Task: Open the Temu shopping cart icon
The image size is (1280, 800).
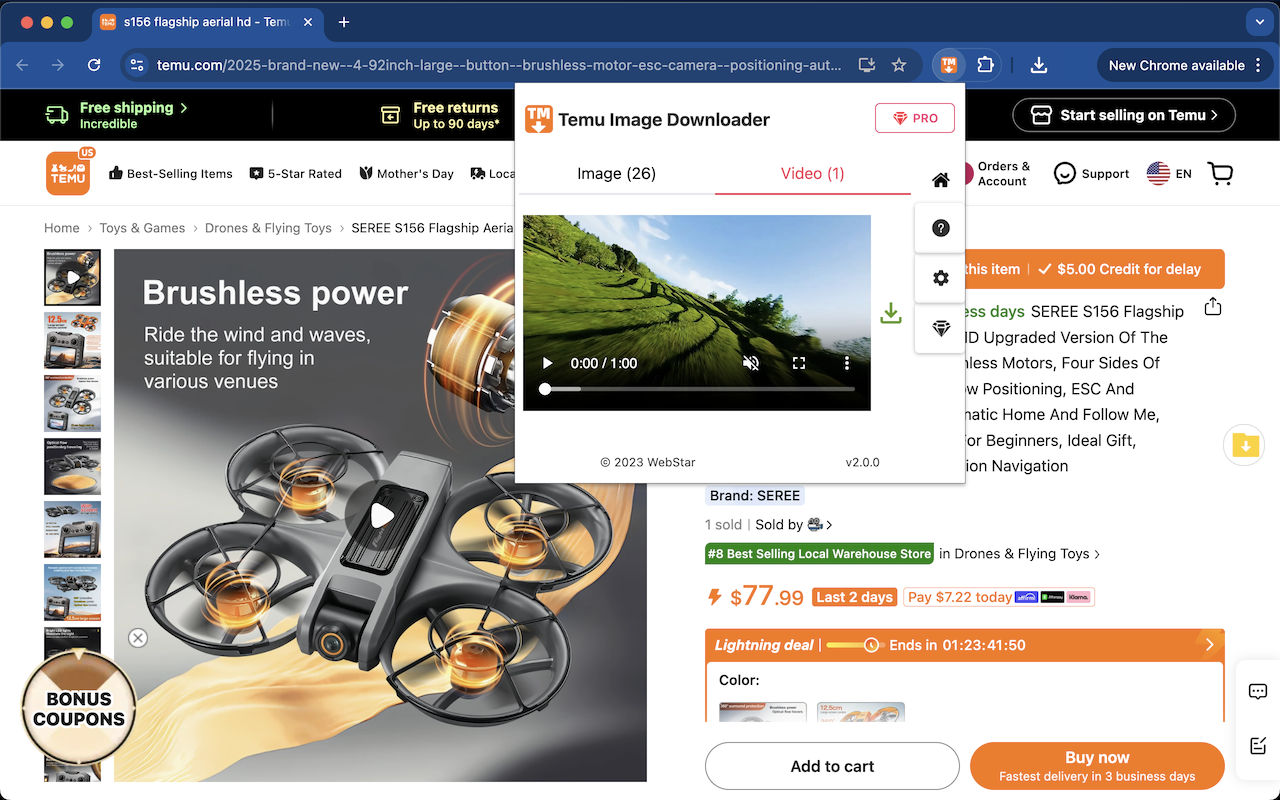Action: click(1220, 173)
